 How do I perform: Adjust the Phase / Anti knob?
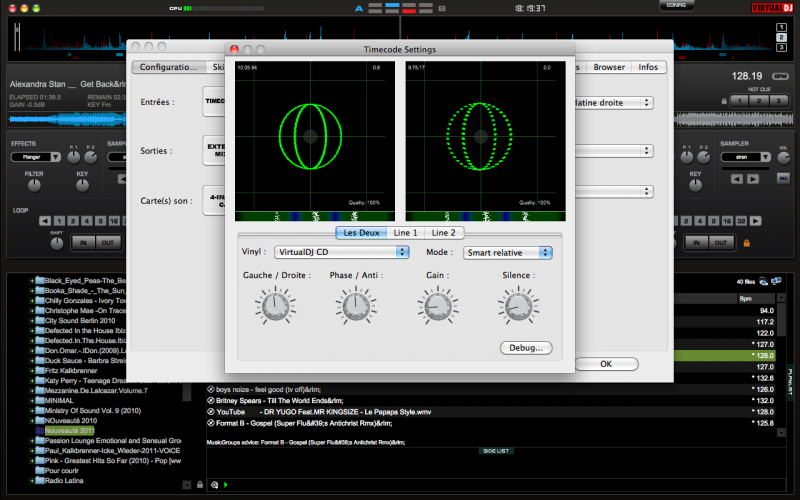pyautogui.click(x=356, y=305)
